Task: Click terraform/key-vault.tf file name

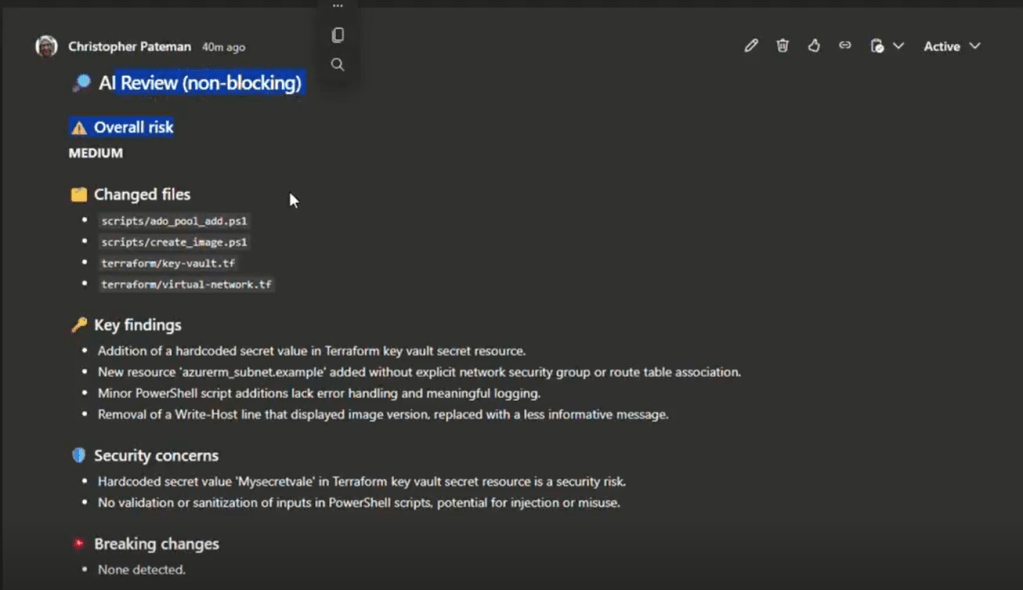Action: pos(168,263)
